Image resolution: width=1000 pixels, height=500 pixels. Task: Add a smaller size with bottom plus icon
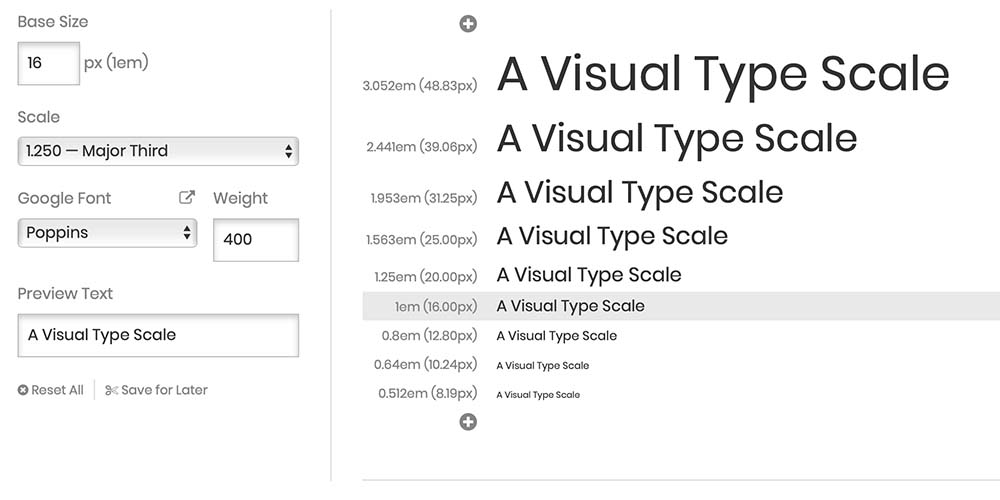pos(468,422)
